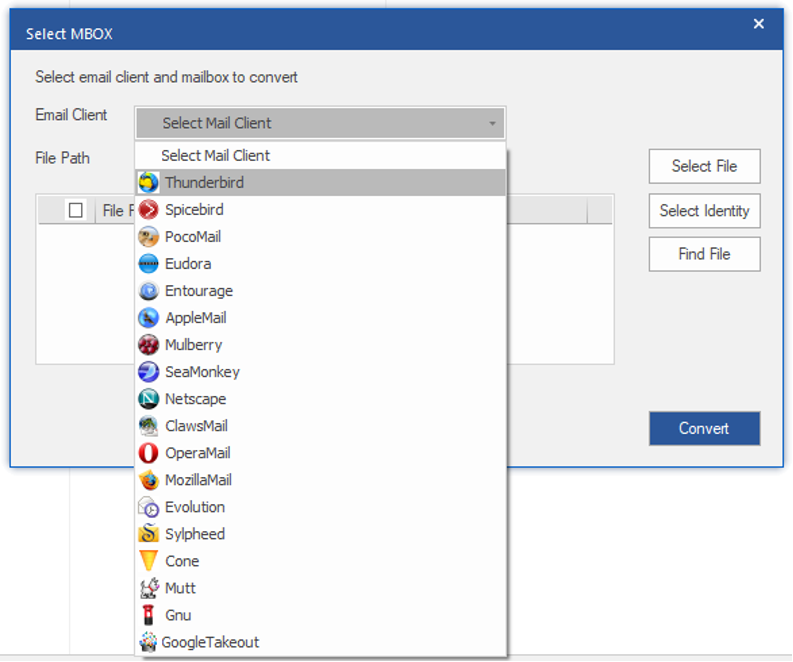Click the Mutt dog icon
793x662 pixels.
148,588
